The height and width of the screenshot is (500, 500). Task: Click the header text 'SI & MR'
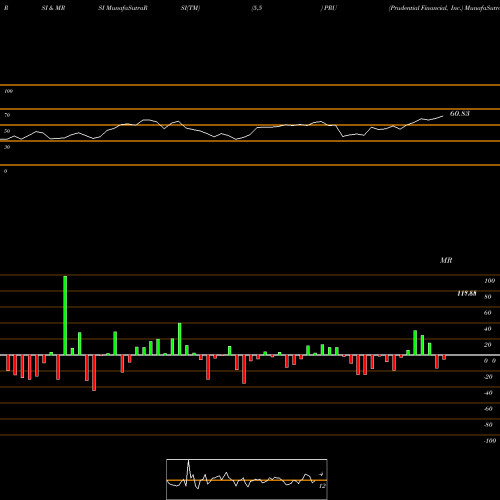53,8
